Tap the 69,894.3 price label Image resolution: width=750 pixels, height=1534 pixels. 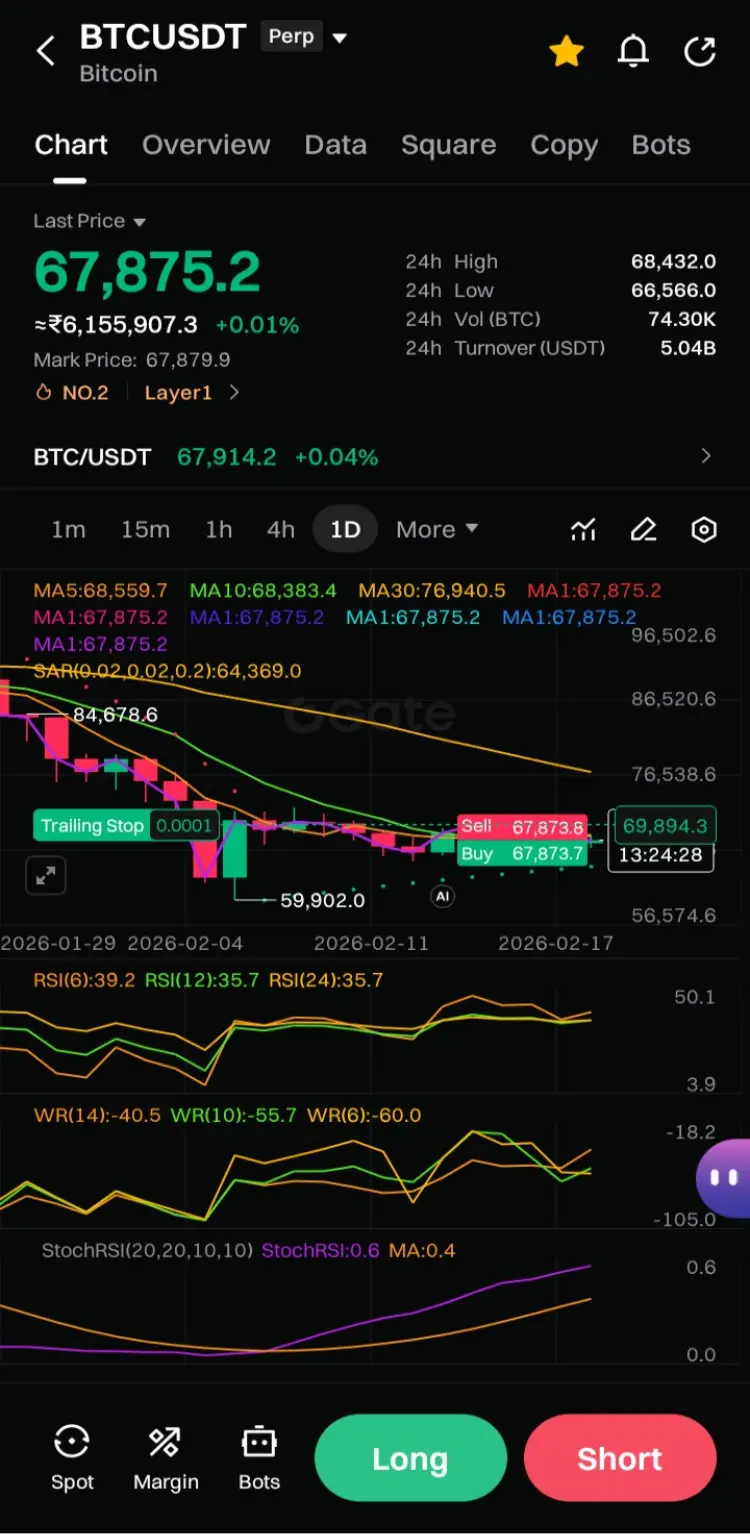665,826
